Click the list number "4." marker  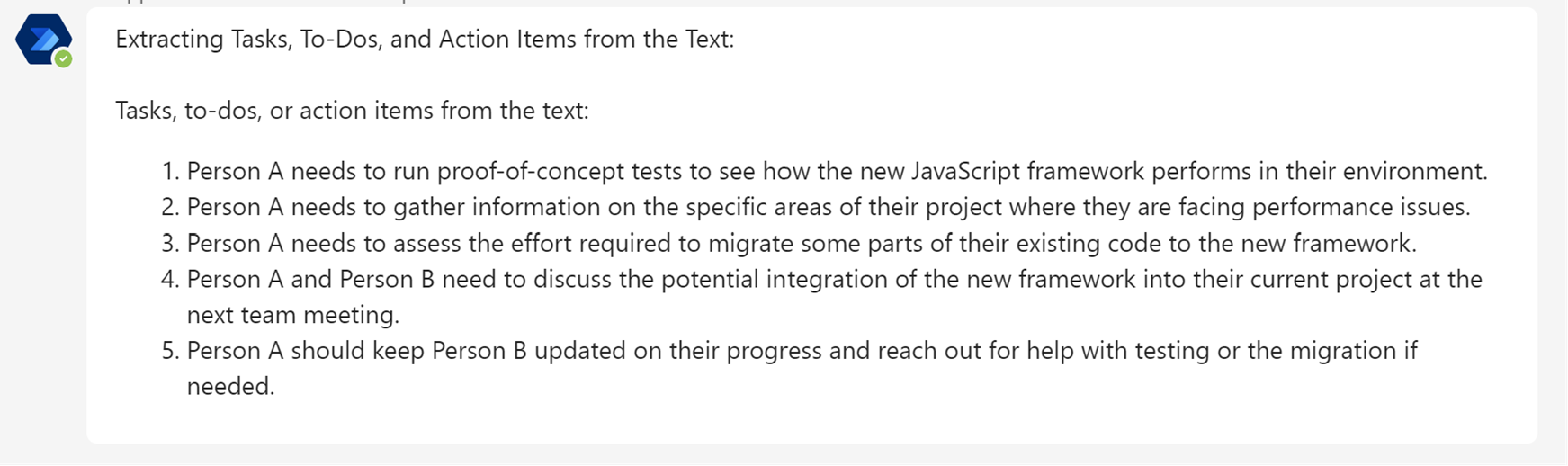pos(170,279)
